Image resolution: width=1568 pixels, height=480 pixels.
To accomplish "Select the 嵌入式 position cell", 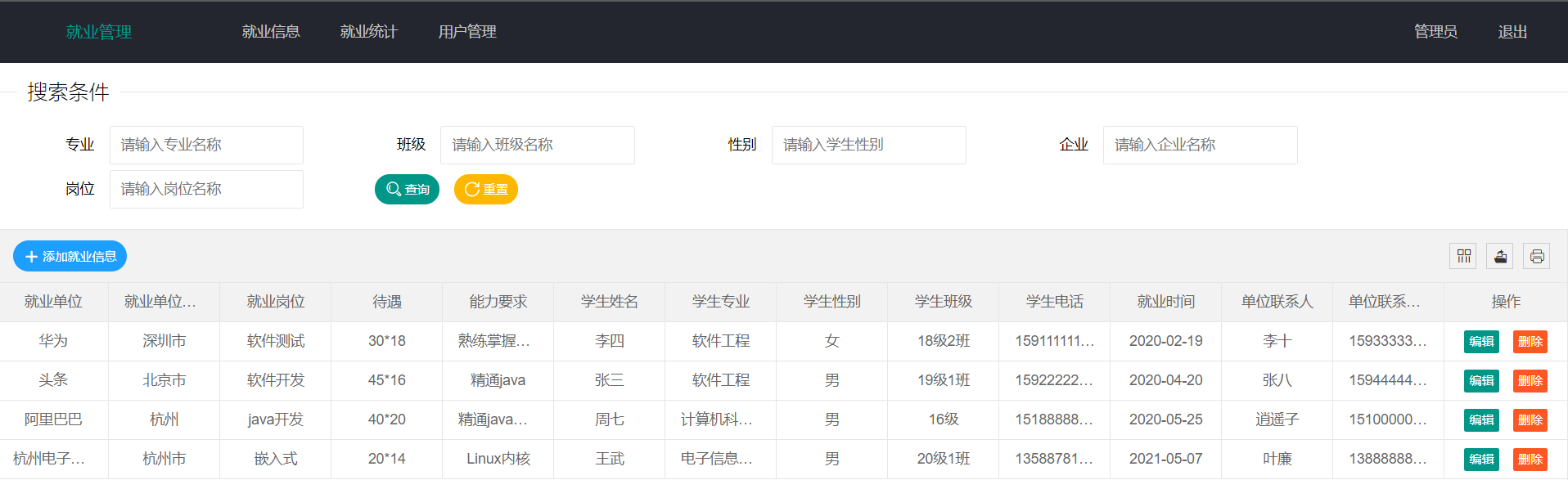I will point(276,459).
